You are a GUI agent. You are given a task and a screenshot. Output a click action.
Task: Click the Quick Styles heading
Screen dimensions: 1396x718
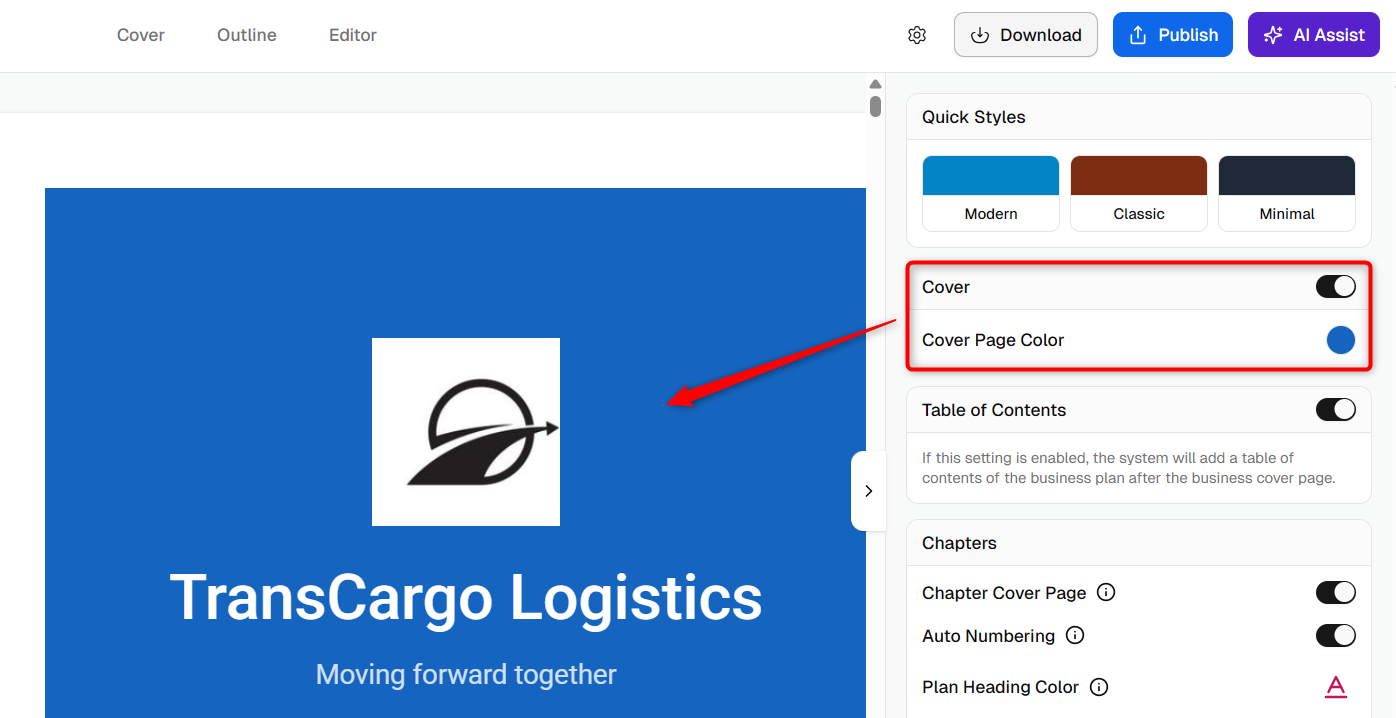pyautogui.click(x=974, y=117)
